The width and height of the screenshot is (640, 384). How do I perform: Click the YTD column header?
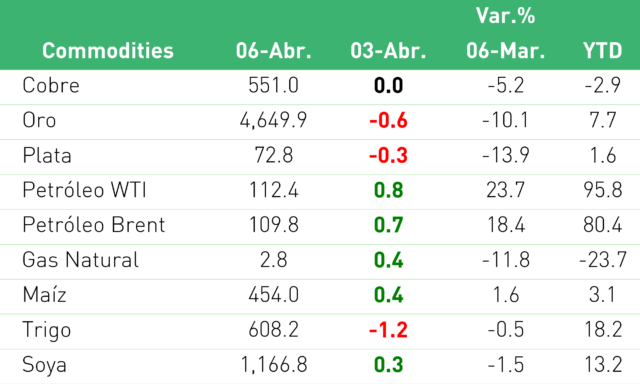coord(602,51)
